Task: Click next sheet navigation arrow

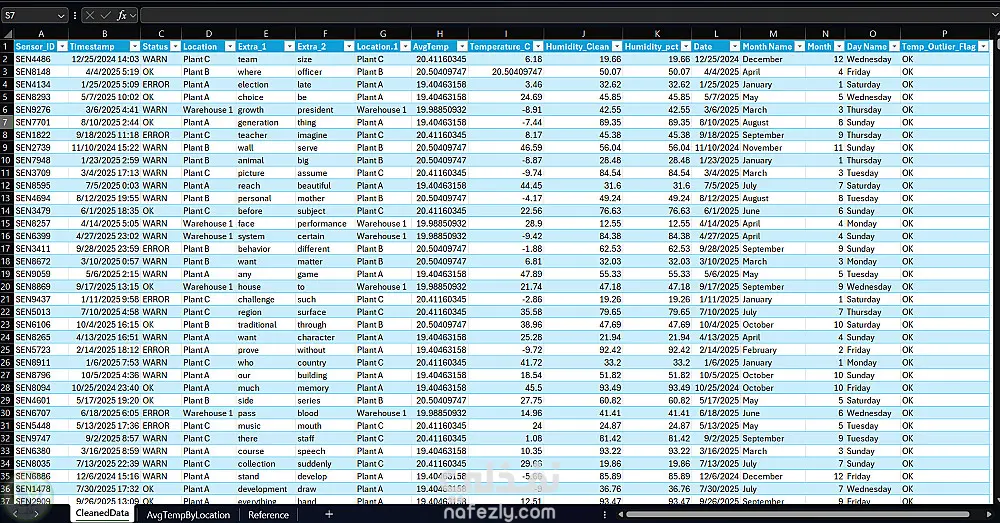Action: click(36, 514)
